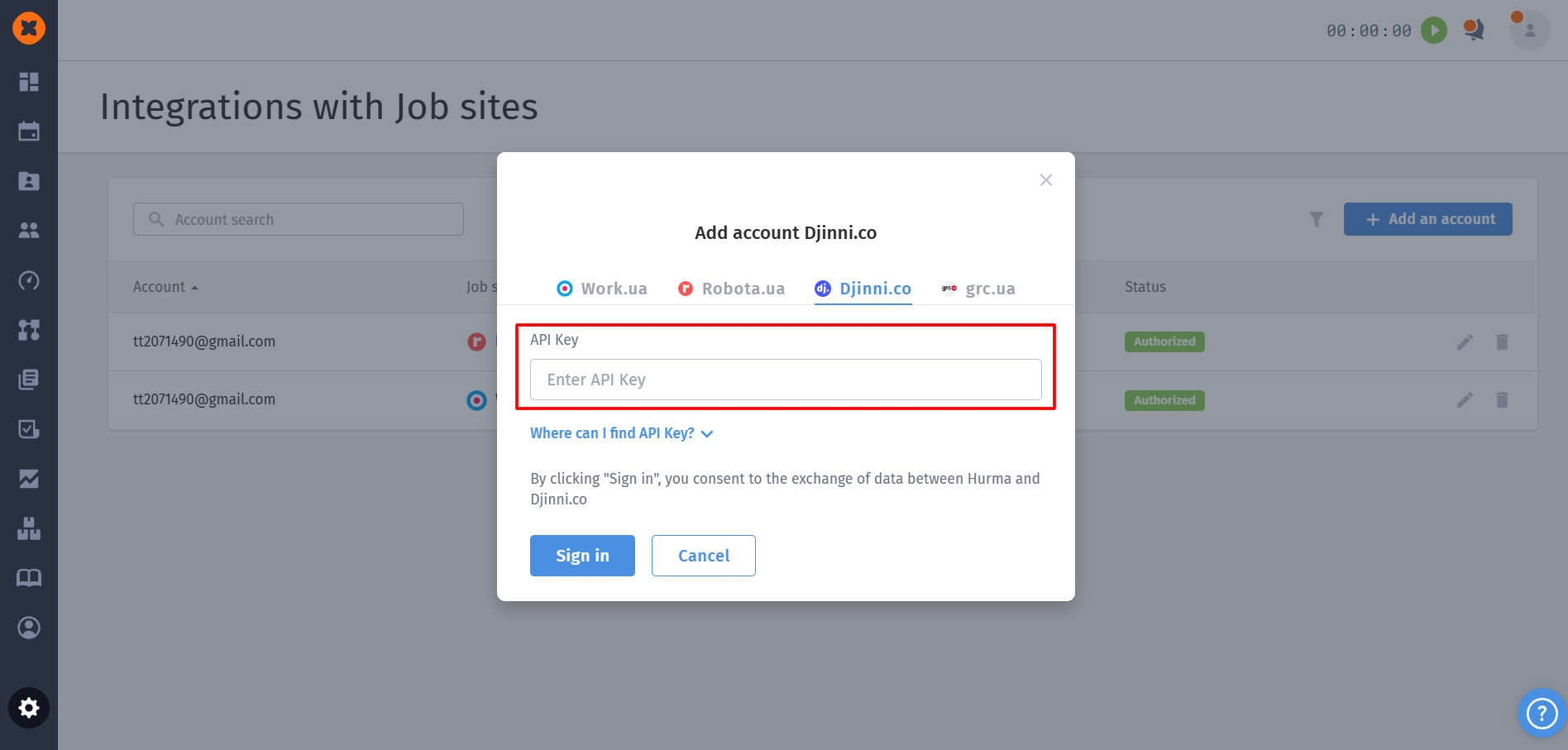
Task: Select the grc.ua tab
Action: coord(978,289)
